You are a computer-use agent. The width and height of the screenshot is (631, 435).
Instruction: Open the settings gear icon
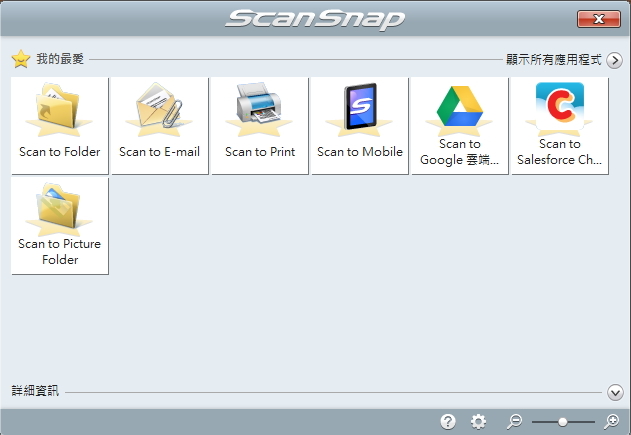coord(478,421)
